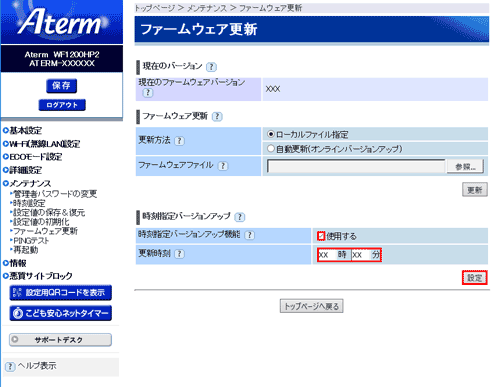The height and width of the screenshot is (387, 500).
Task: Open 設定値の保存&復元 page
Action: 49,212
